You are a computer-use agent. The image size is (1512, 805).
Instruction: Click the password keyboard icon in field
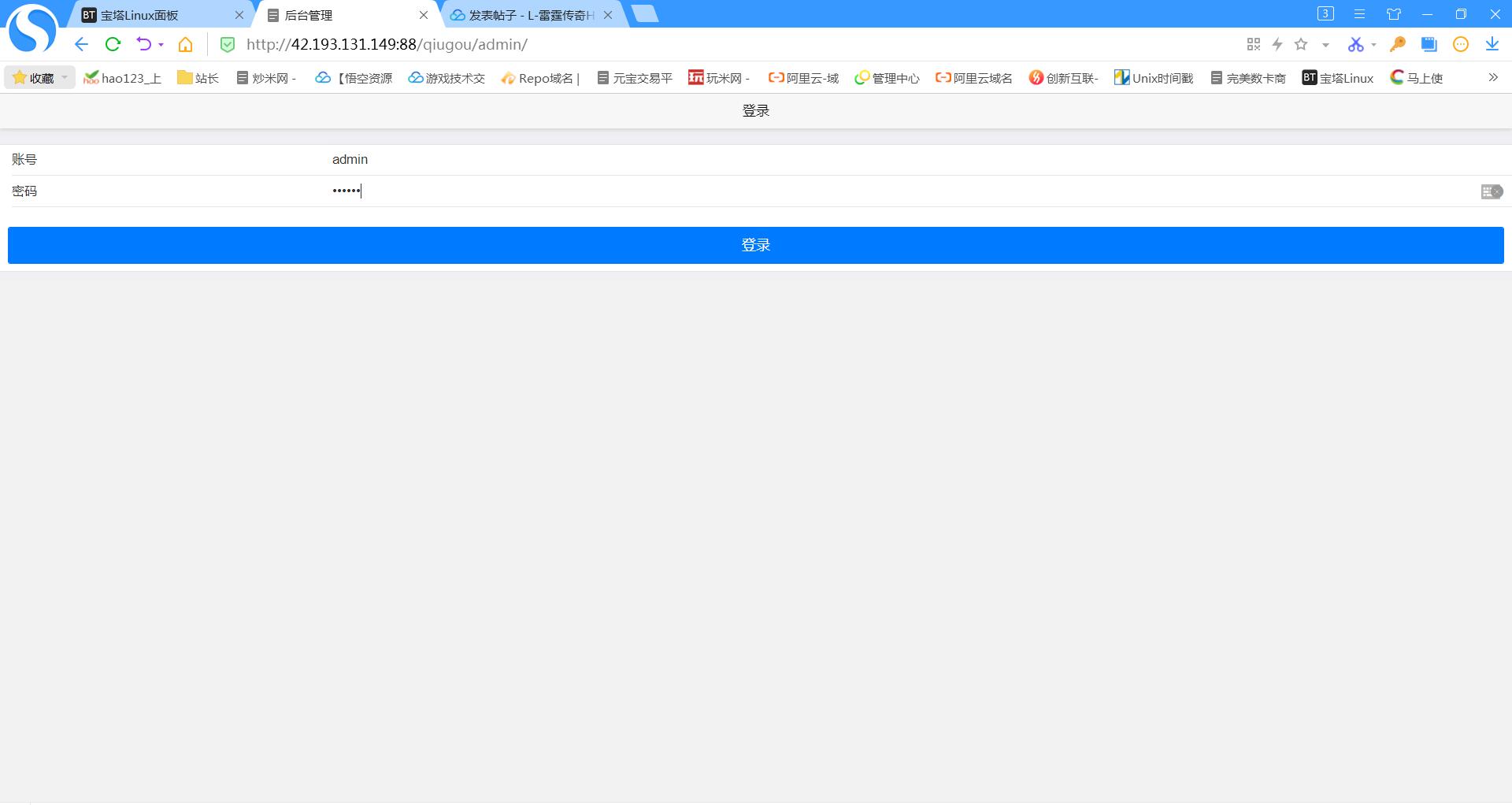(1491, 191)
